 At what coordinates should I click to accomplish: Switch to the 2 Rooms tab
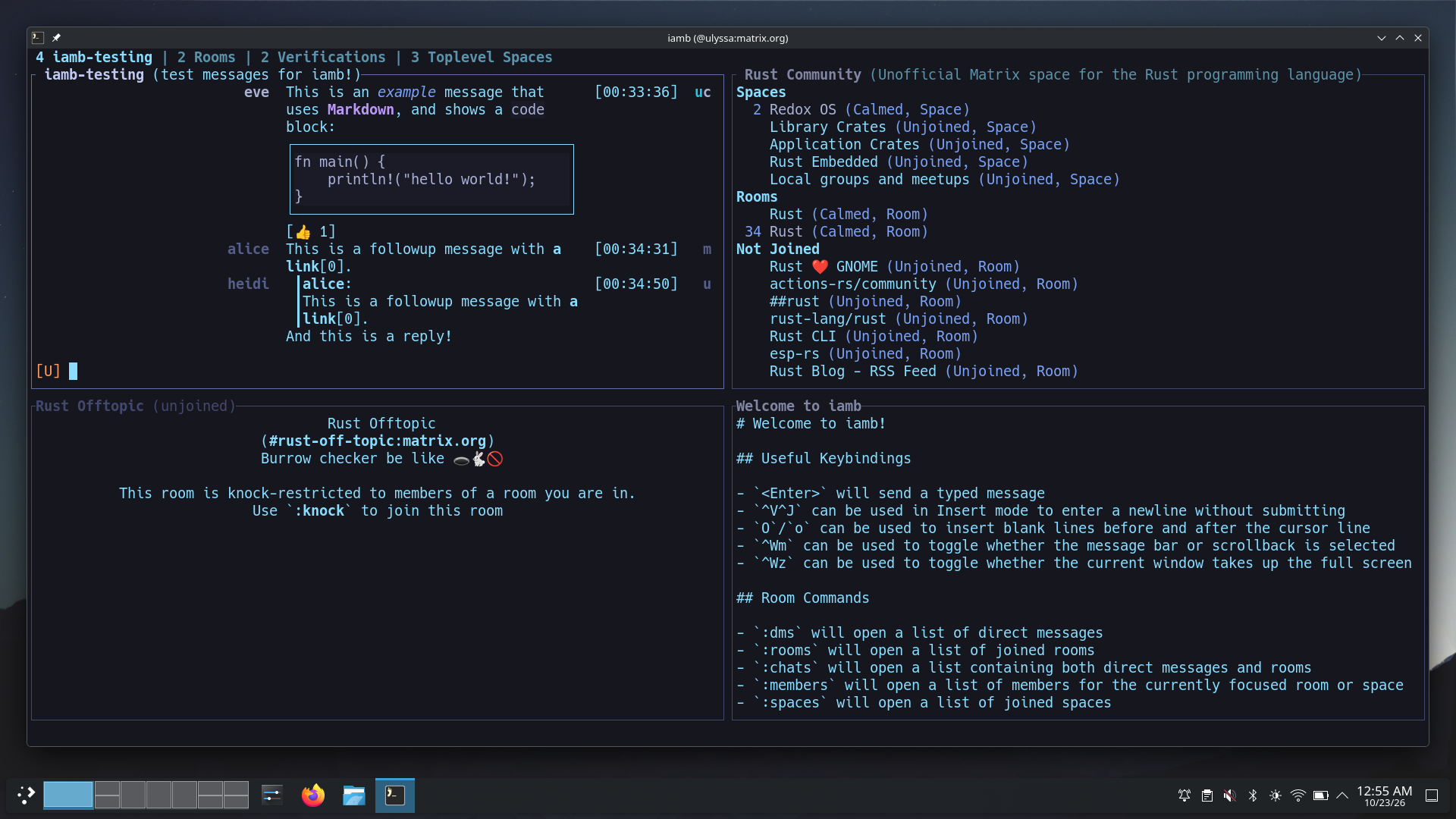[206, 58]
